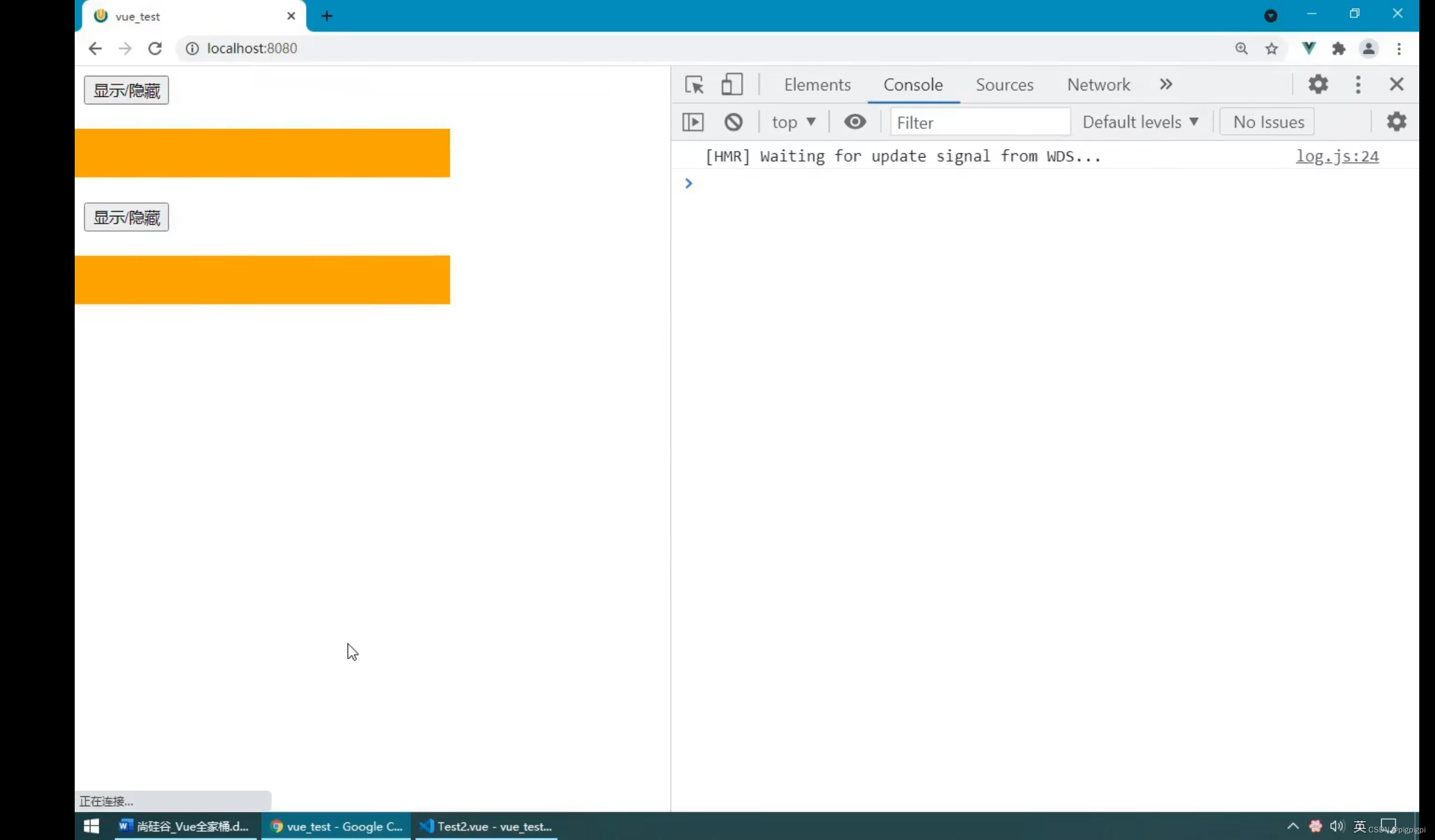The width and height of the screenshot is (1435, 840).
Task: Open console settings gear
Action: pyautogui.click(x=1396, y=122)
